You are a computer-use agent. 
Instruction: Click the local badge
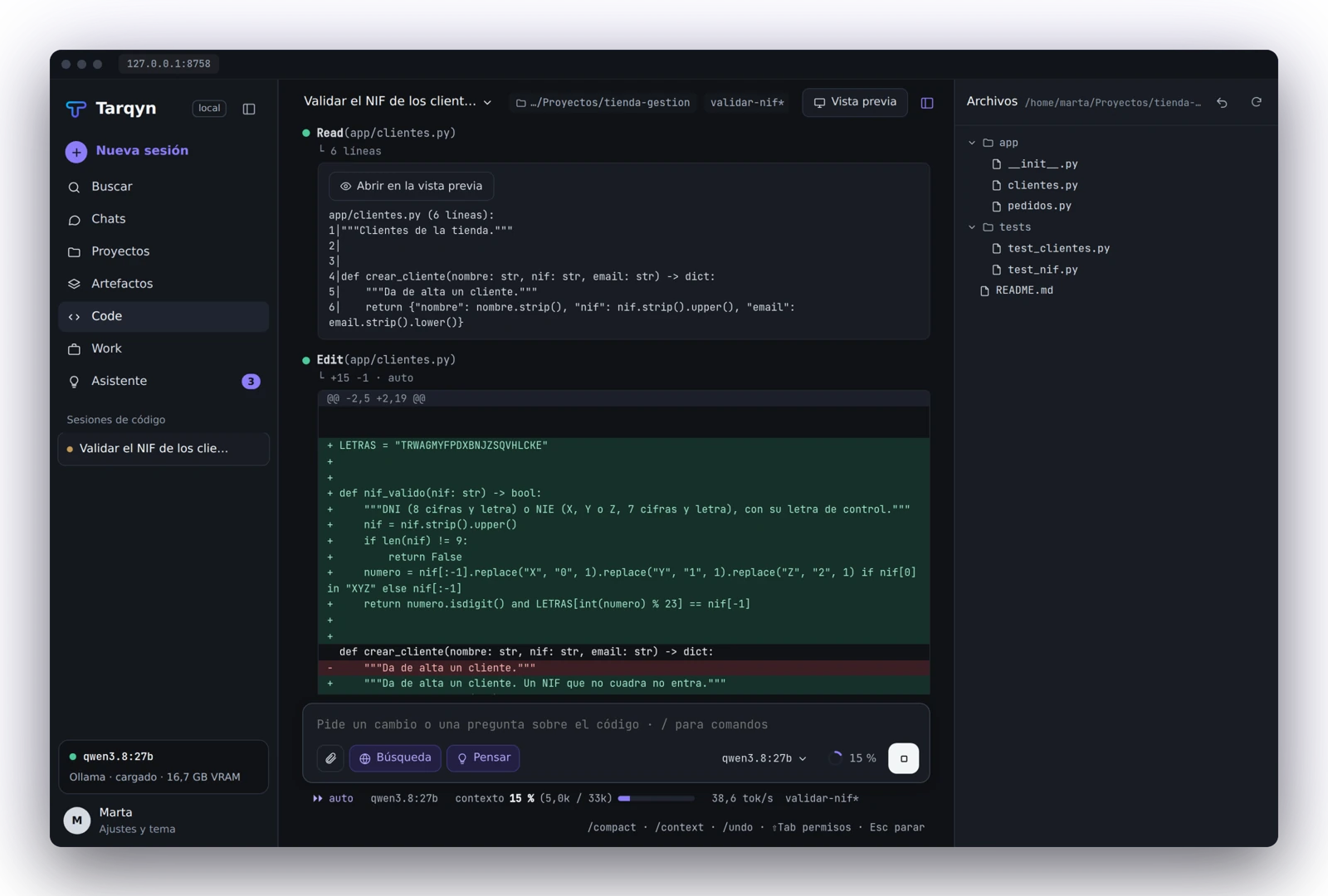tap(209, 109)
